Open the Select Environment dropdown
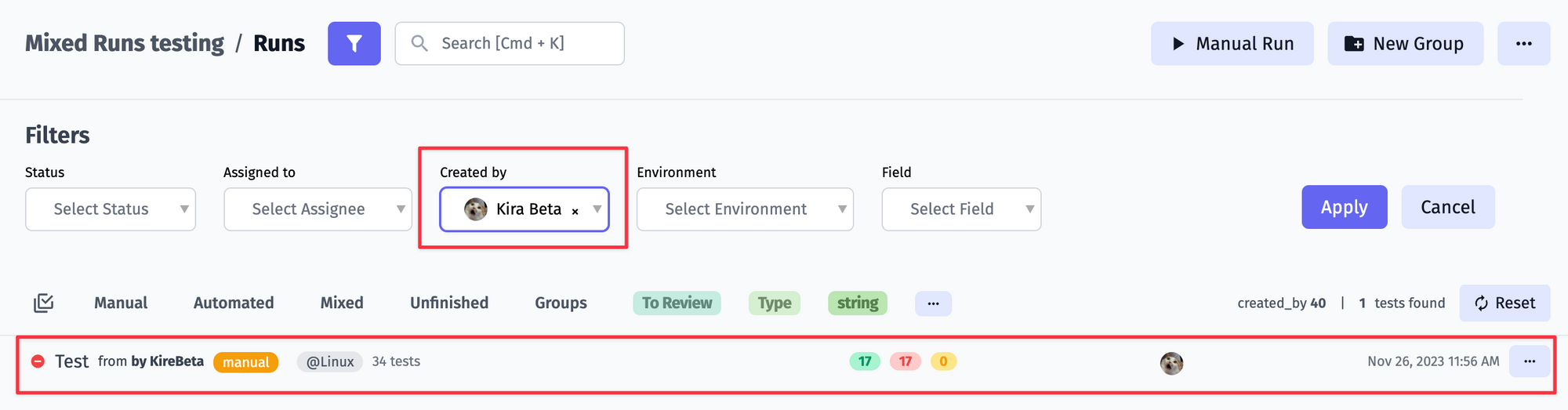The height and width of the screenshot is (410, 1568). [x=745, y=209]
